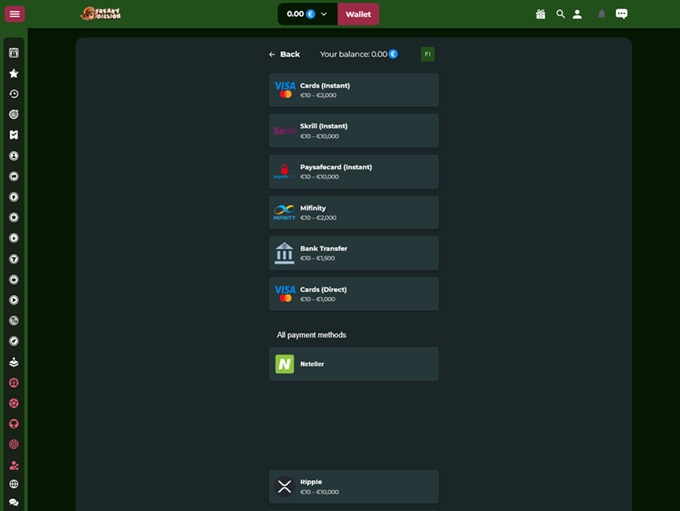
Task: Open the notifications bell
Action: 602,14
